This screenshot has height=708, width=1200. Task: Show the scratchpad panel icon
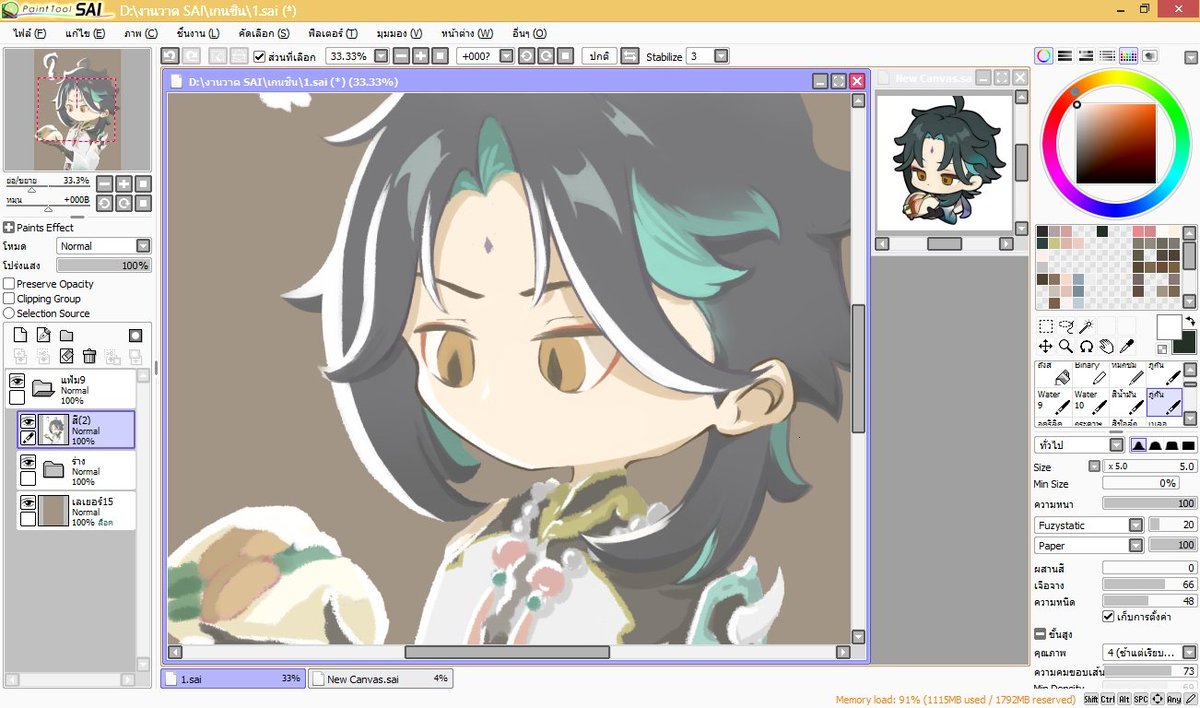(1150, 56)
